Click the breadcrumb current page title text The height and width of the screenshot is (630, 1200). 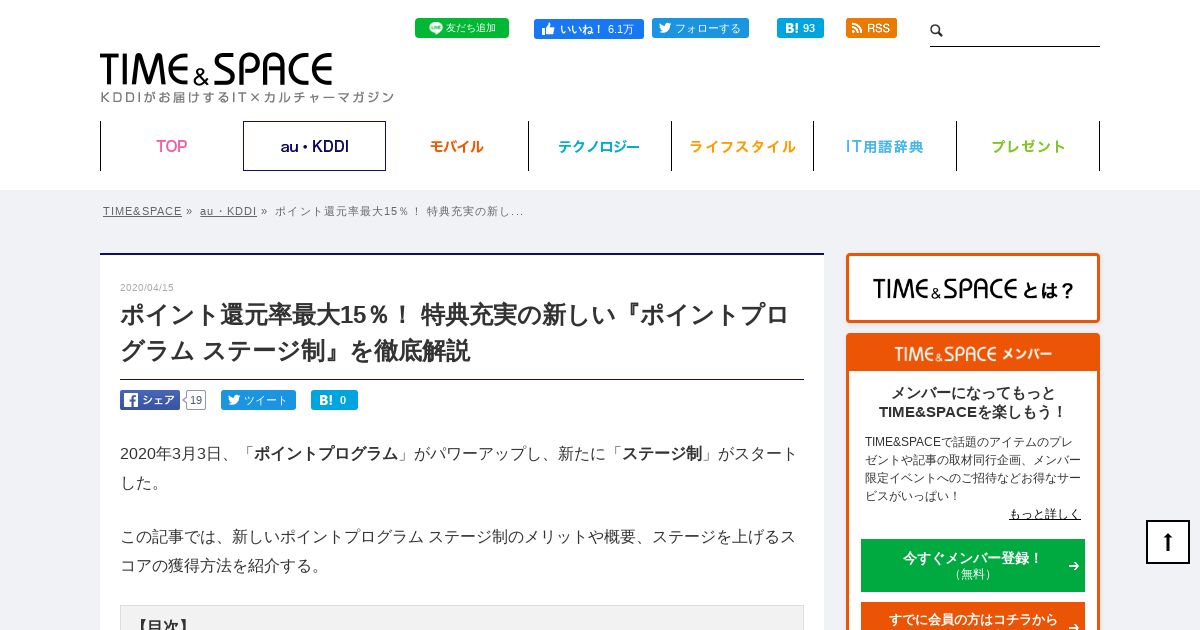click(399, 211)
